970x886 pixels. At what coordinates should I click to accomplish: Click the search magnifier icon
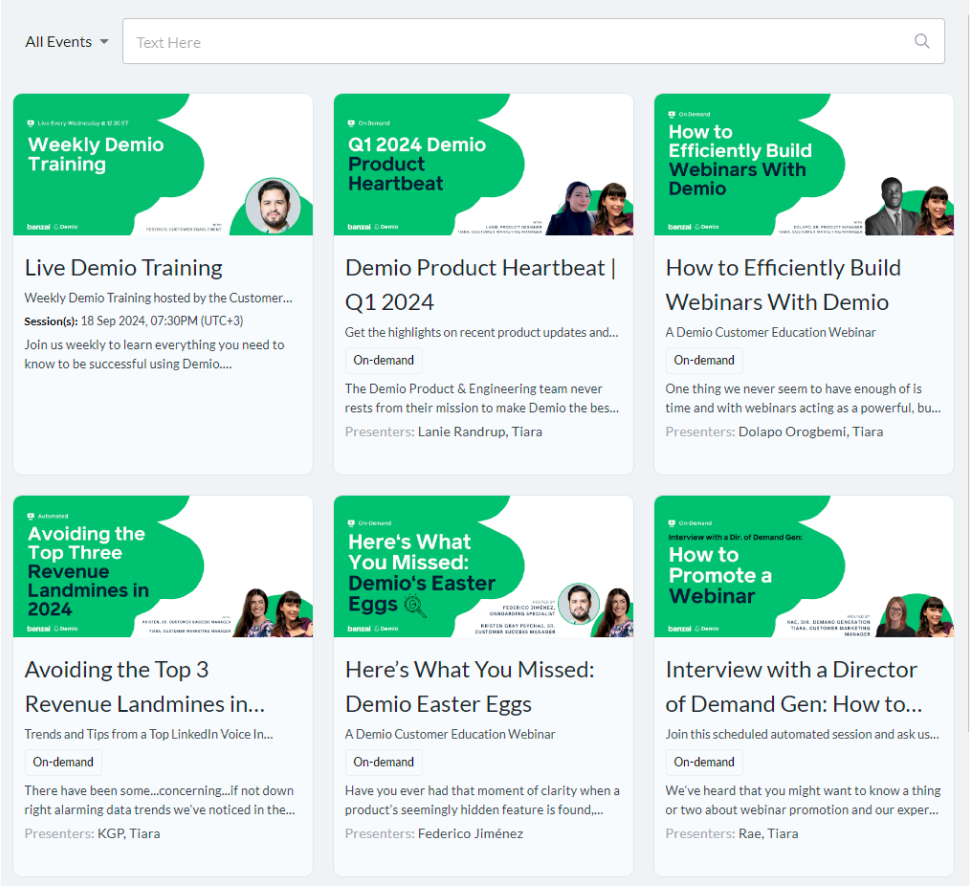tap(922, 41)
